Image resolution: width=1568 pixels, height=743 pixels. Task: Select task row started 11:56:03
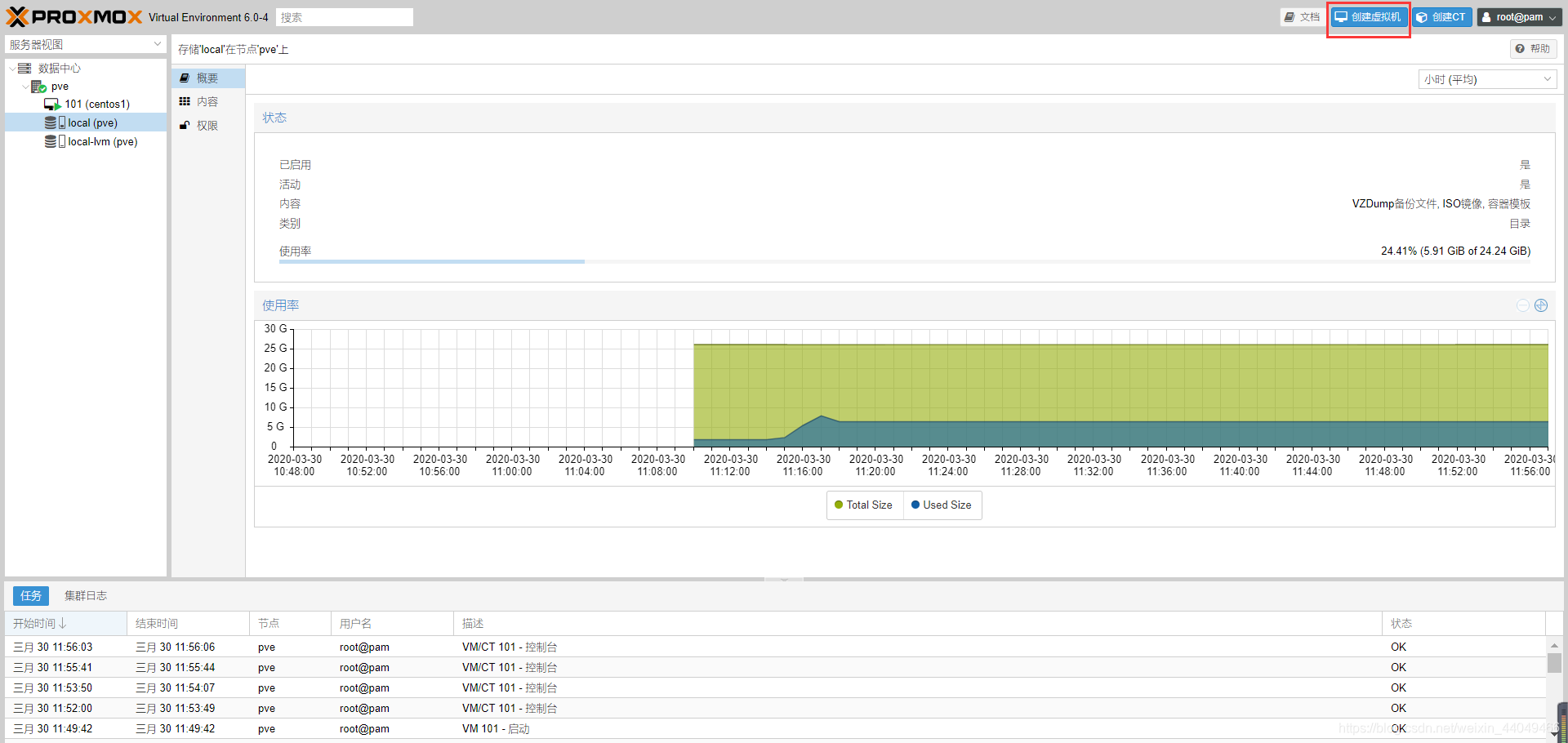(776, 647)
